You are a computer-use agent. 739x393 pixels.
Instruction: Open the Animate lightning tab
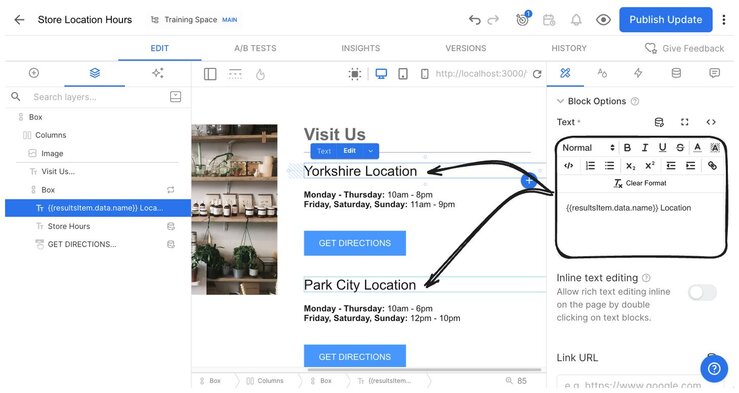(638, 73)
